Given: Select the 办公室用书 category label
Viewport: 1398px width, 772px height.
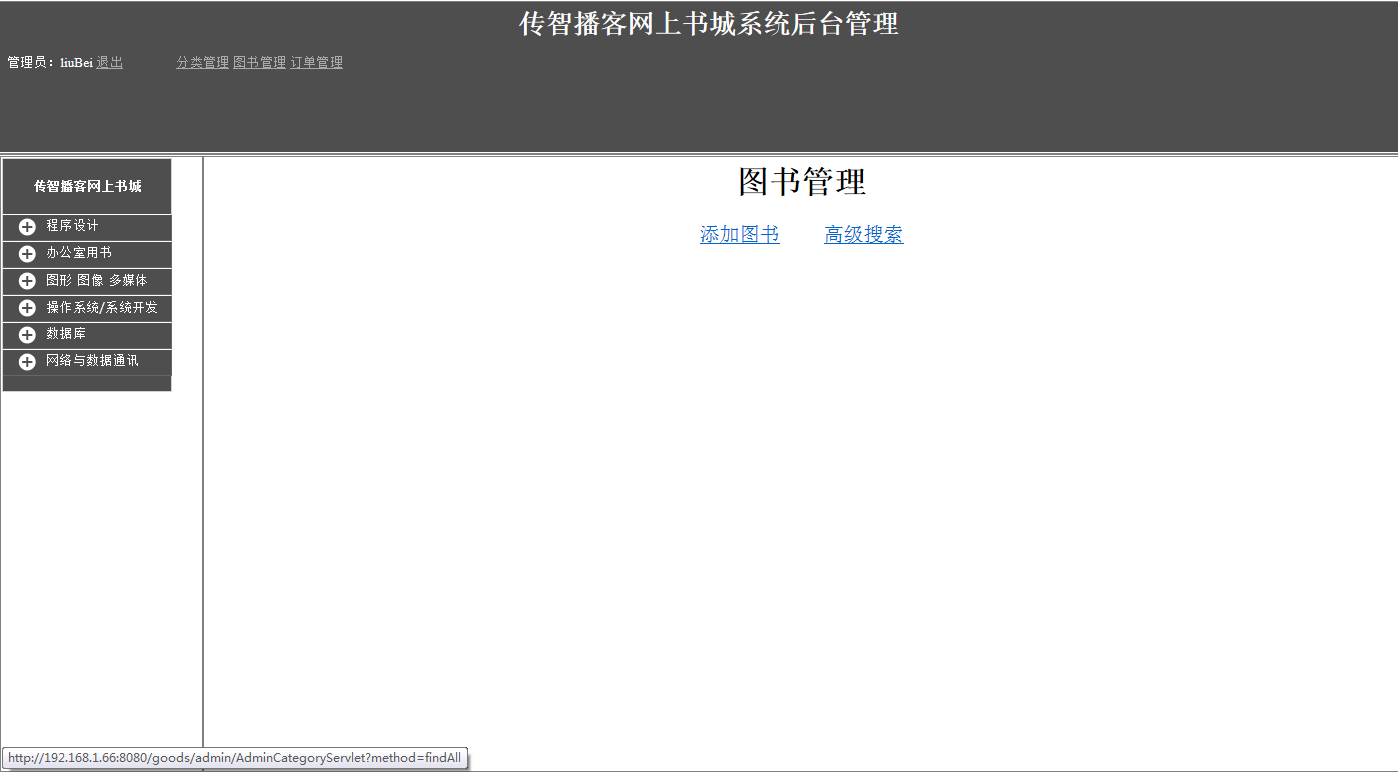Looking at the screenshot, I should coord(79,253).
